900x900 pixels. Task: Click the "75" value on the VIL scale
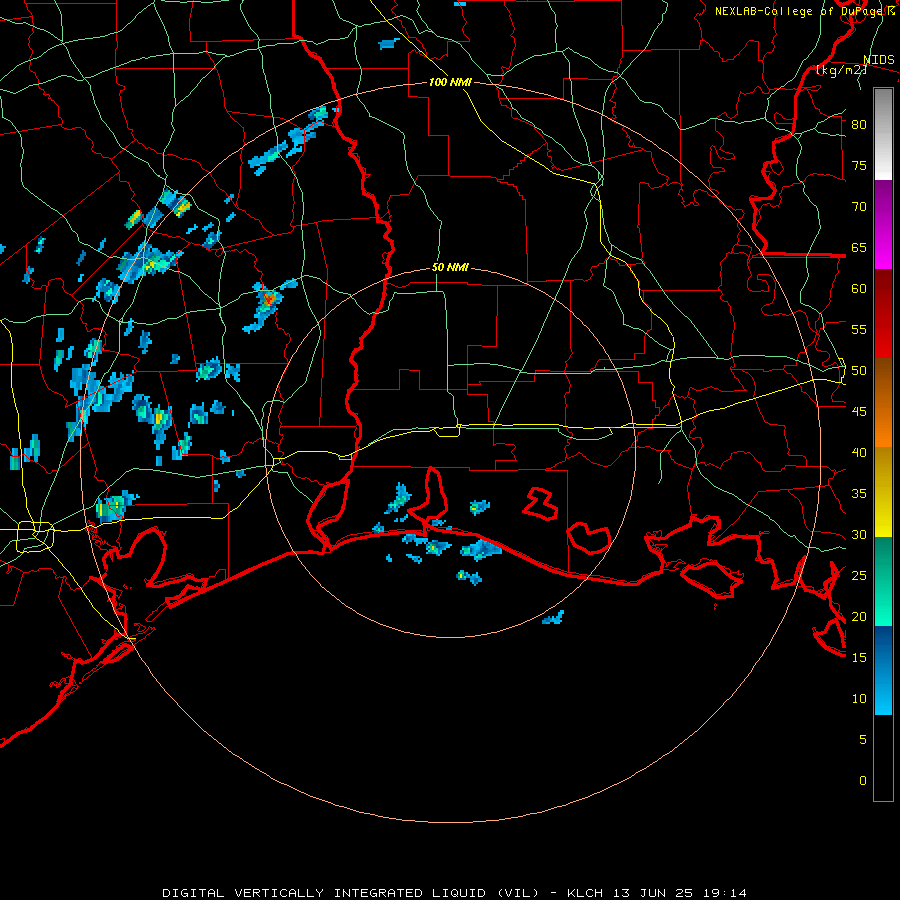859,166
